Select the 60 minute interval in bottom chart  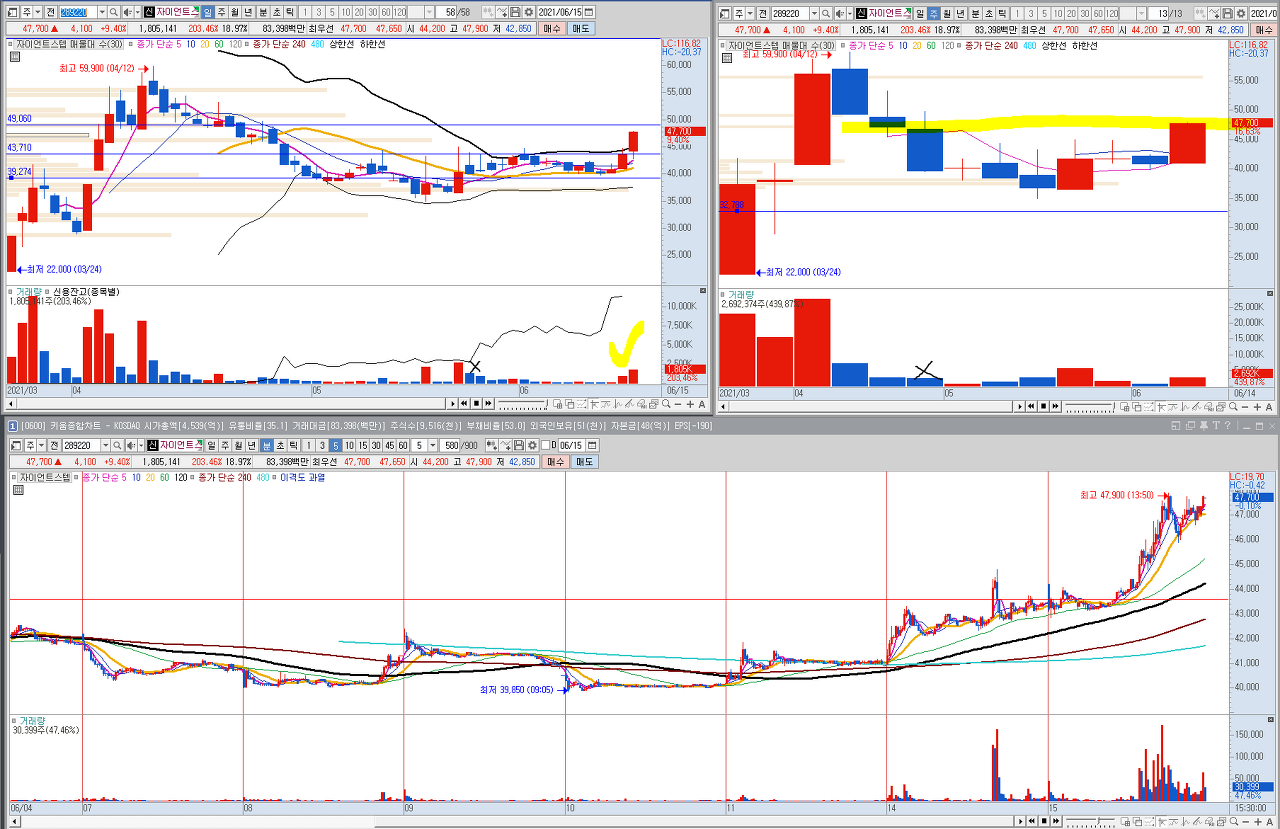[403, 444]
